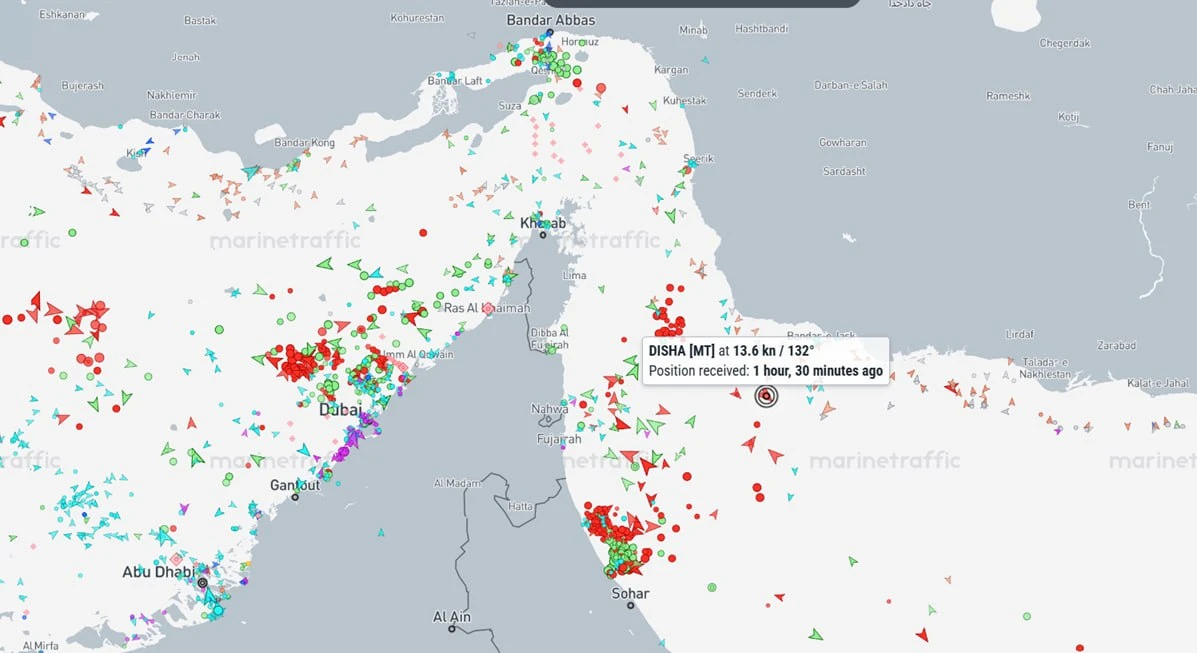Select the Kuhestak label
Screen dimensions: 1197x653
pos(685,101)
